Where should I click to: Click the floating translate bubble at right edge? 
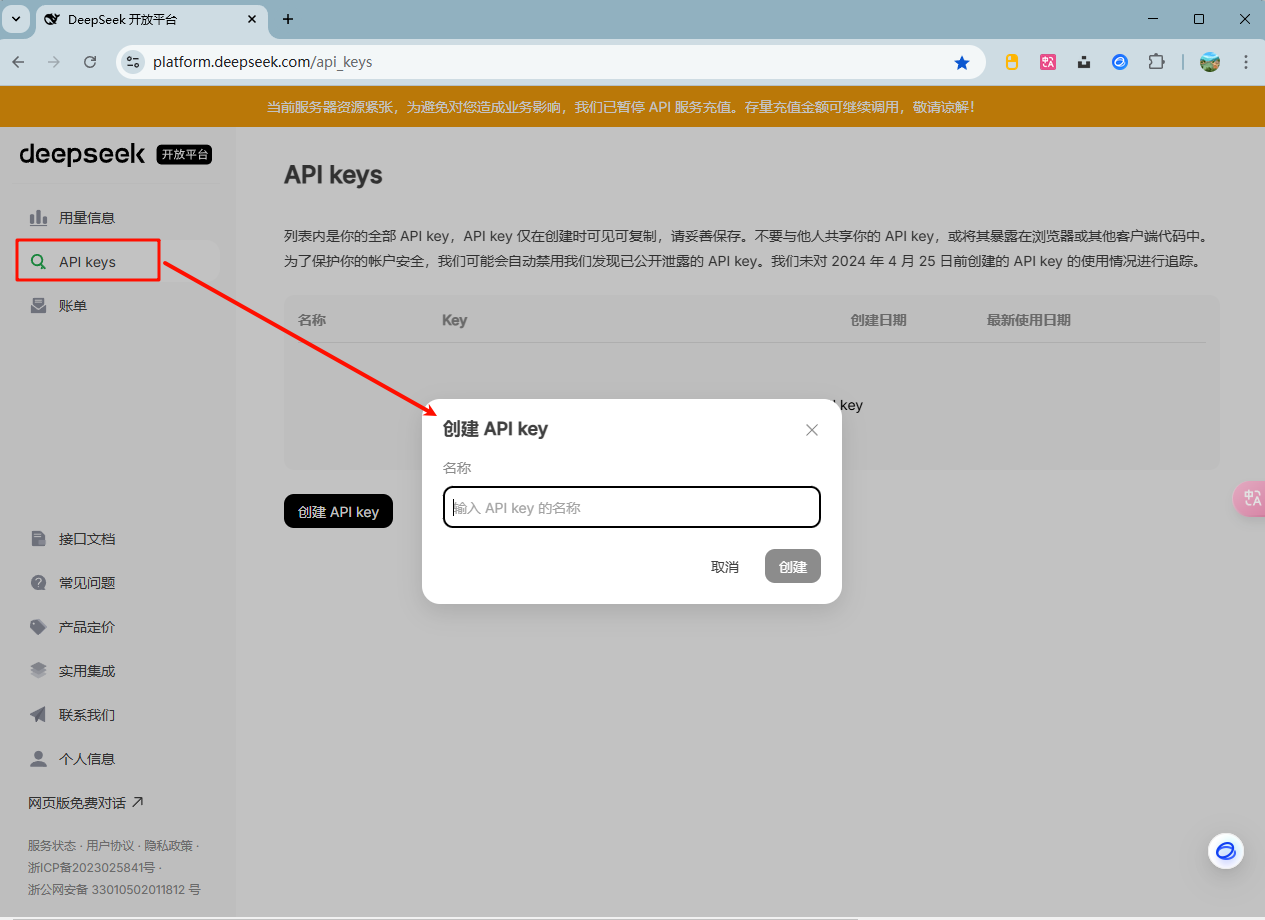(x=1250, y=497)
